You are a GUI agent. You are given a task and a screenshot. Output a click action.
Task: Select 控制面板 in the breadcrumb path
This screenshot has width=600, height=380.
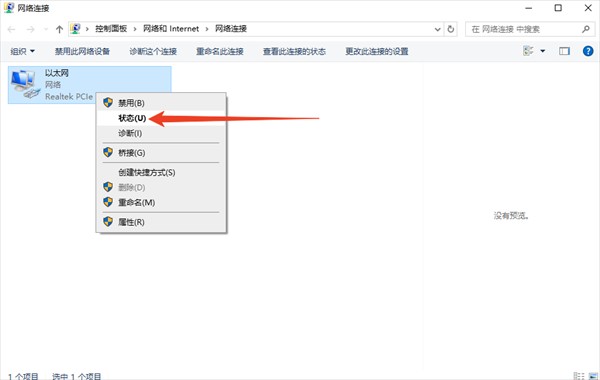point(111,29)
